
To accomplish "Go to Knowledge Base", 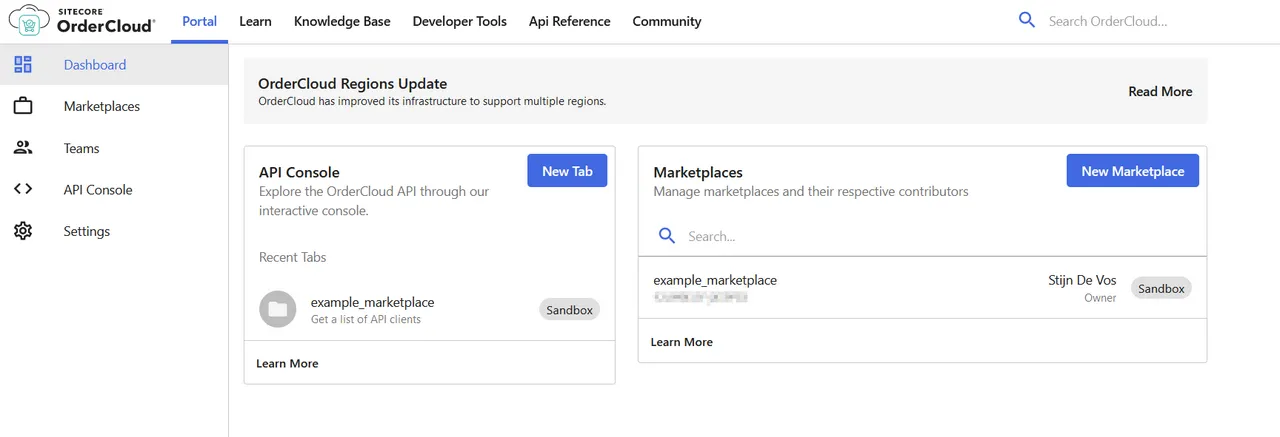I will coord(342,21).
